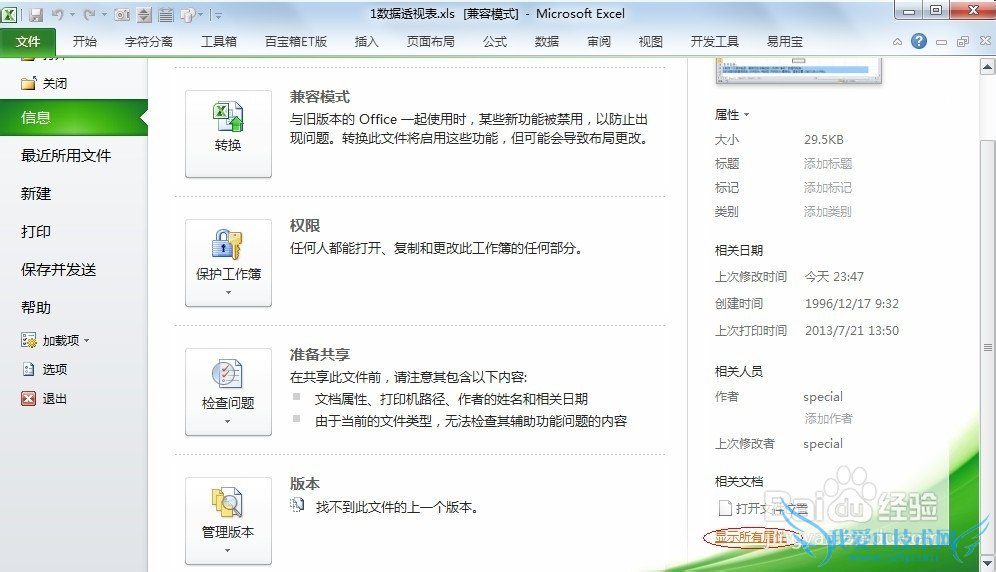
Task: Open the 易用宝 ribbon tab
Action: point(784,42)
